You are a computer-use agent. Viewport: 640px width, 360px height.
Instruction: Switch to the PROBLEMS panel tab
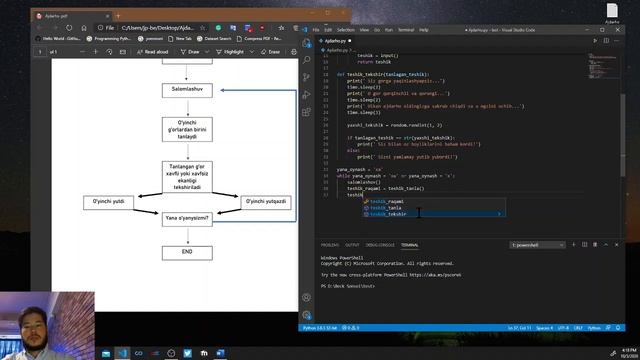tap(330, 245)
